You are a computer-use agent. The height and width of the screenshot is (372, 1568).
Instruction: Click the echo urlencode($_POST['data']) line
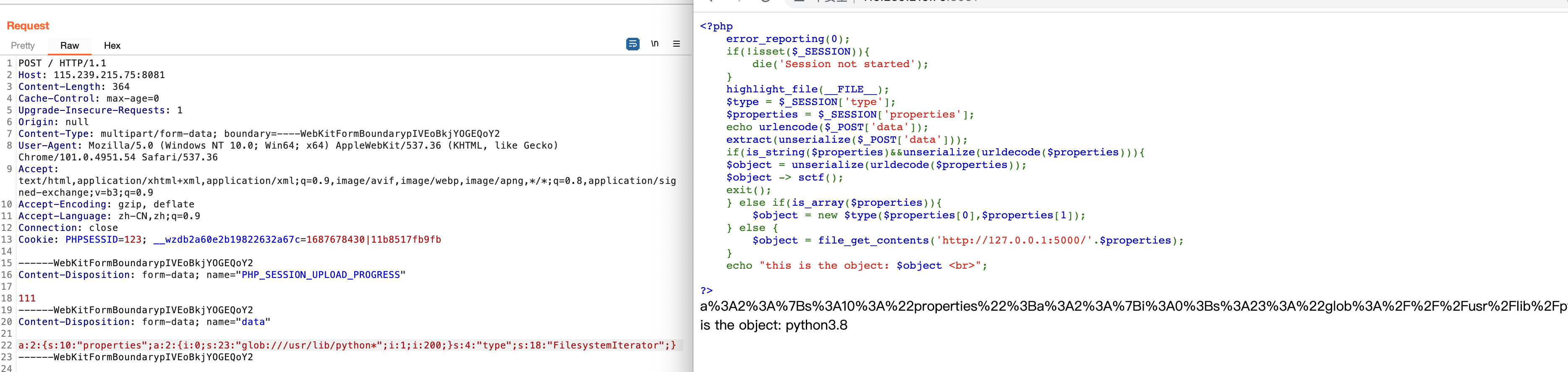tap(827, 127)
